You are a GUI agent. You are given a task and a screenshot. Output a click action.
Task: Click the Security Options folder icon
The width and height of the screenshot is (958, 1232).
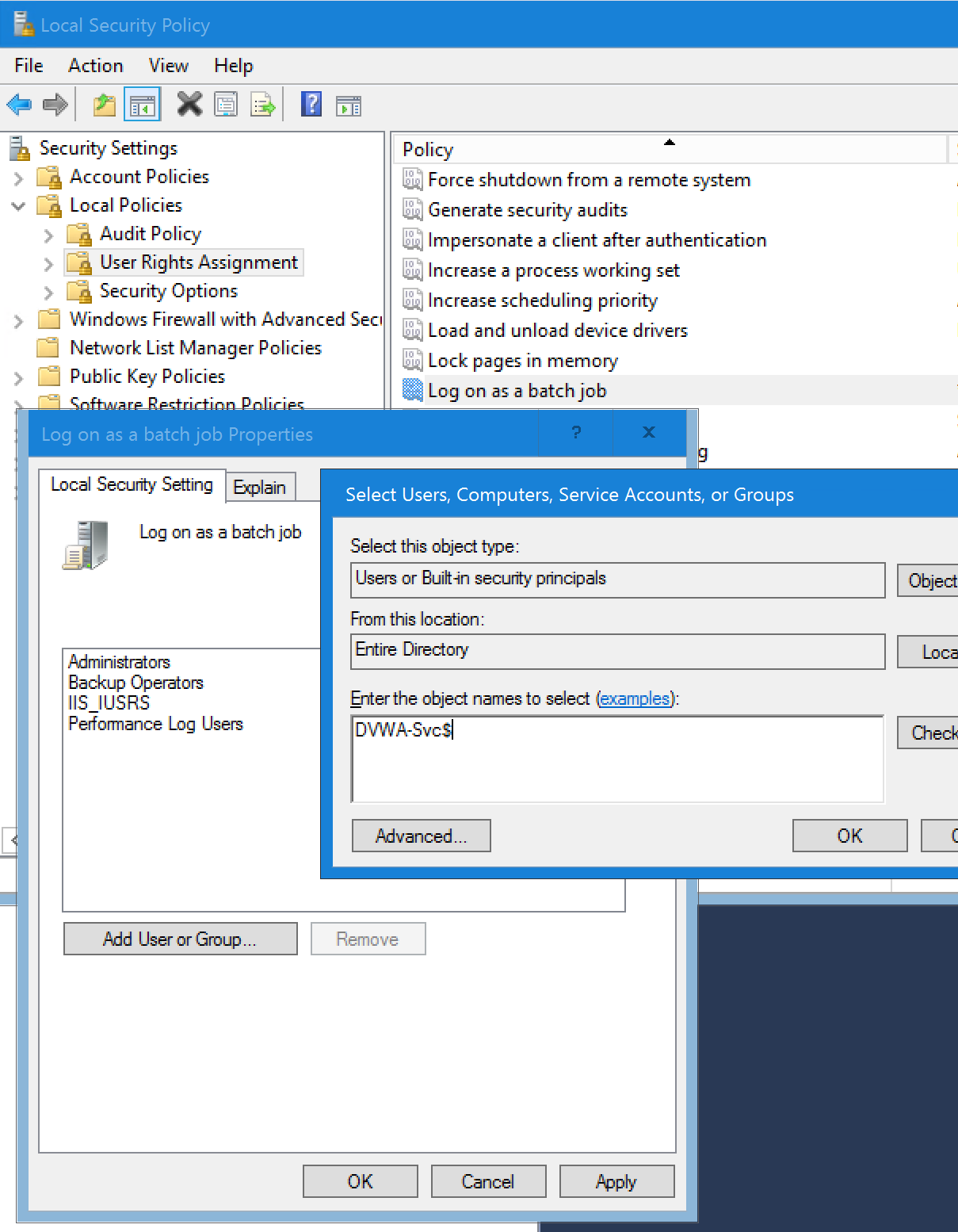(x=79, y=291)
